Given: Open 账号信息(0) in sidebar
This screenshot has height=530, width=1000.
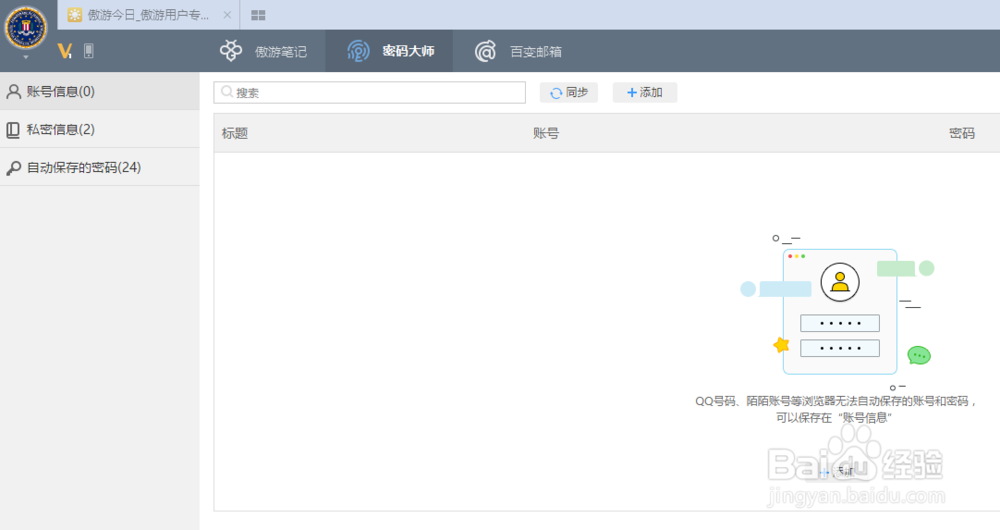Looking at the screenshot, I should [x=99, y=91].
